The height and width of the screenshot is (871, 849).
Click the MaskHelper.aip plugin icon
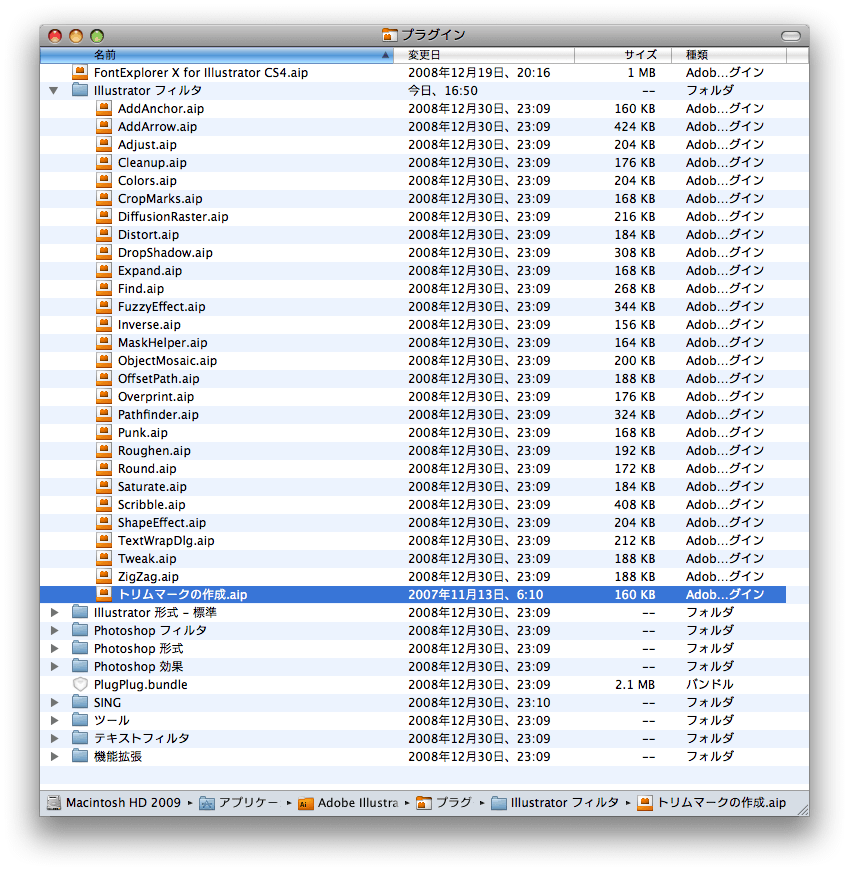point(104,342)
